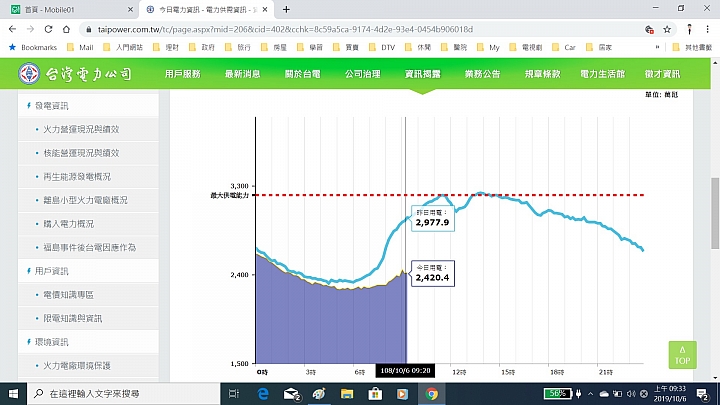
Task: Open Microsoft Store on taskbar
Action: (375, 394)
